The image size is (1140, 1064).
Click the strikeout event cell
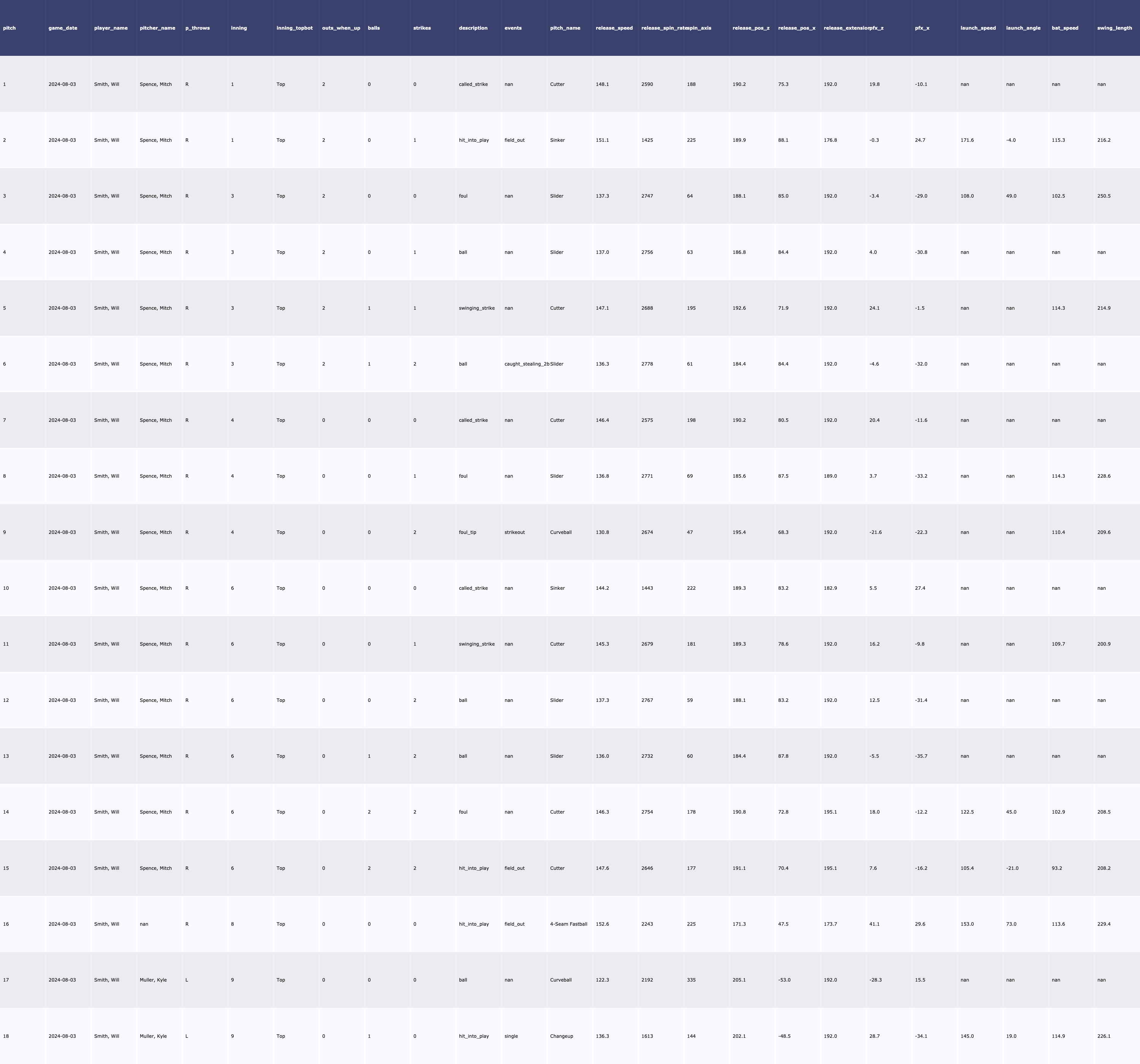pos(515,532)
